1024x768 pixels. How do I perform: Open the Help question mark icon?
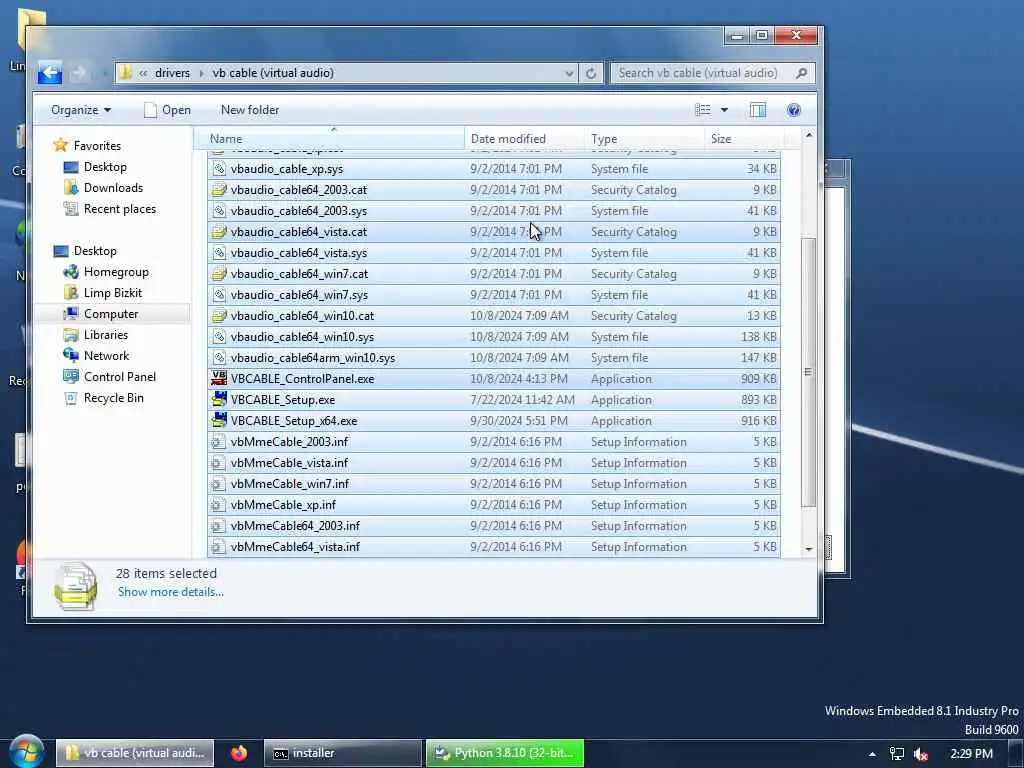tap(793, 110)
